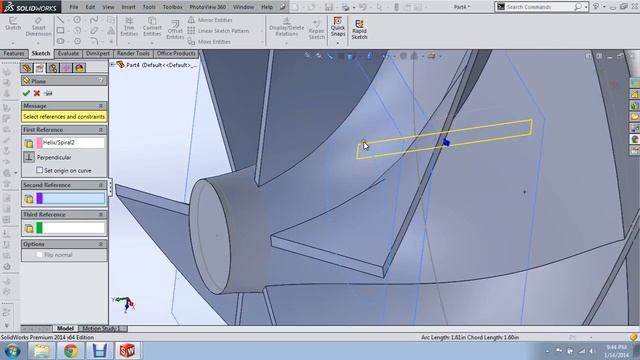Click the First Reference Helix/Spiral2 field

[73, 142]
